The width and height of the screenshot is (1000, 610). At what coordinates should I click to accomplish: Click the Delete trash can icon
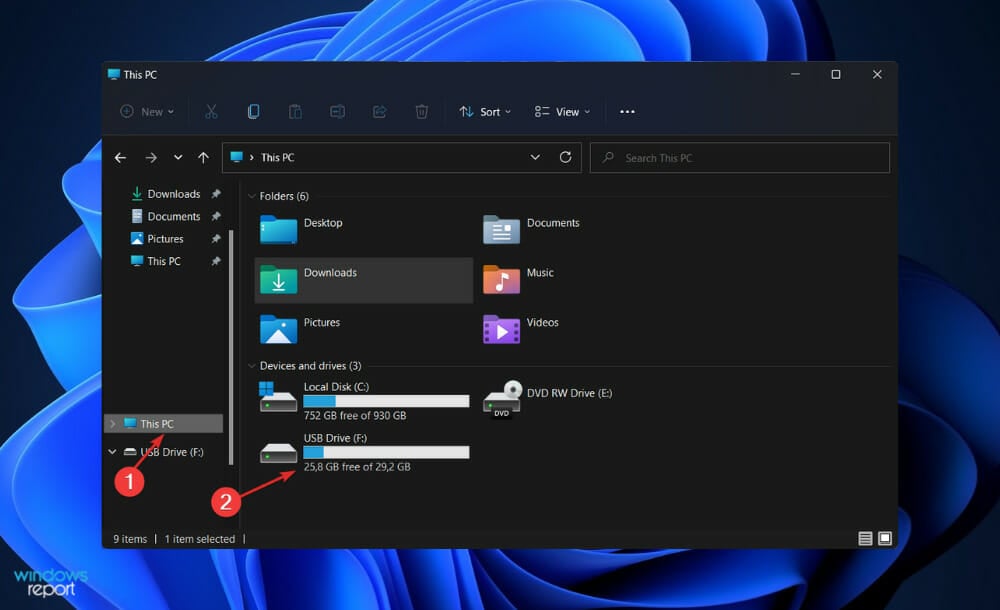[x=421, y=112]
